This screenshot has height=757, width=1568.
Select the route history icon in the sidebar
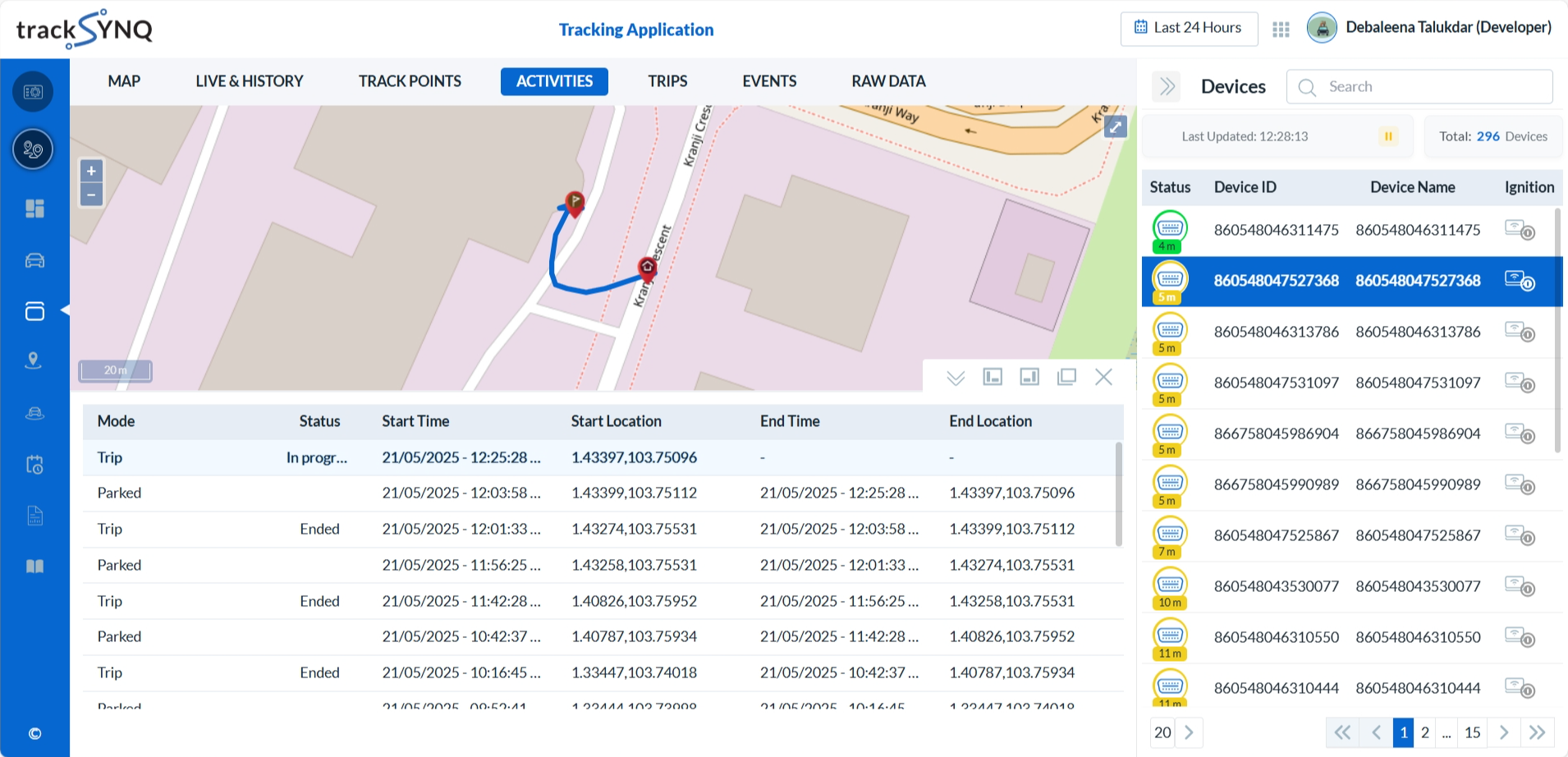[x=33, y=149]
